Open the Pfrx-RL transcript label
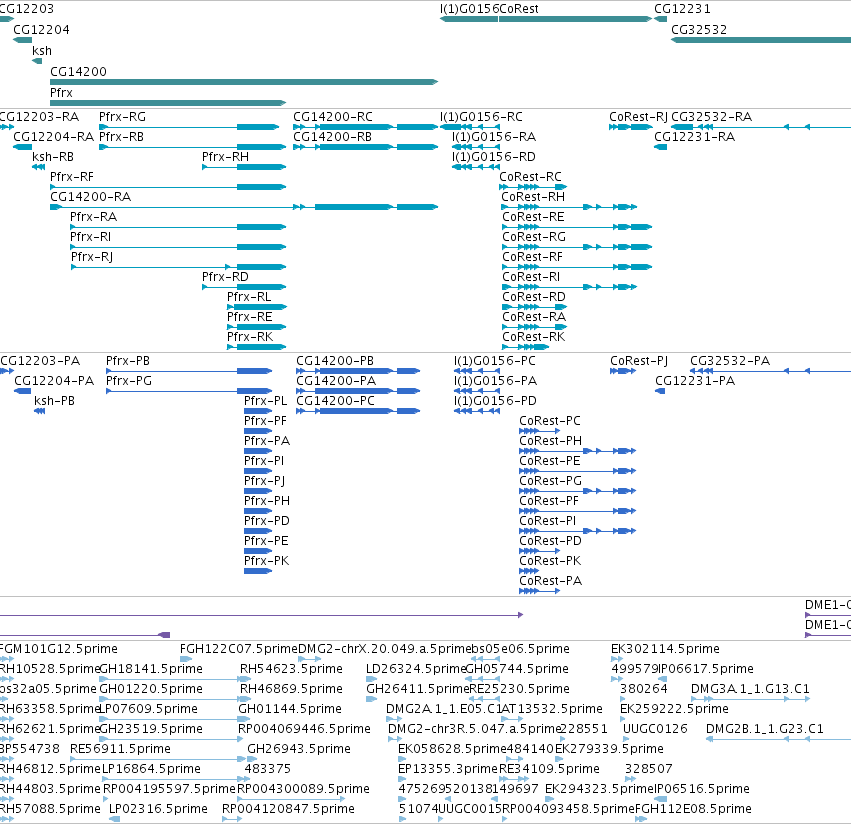This screenshot has height=824, width=851. coord(249,297)
